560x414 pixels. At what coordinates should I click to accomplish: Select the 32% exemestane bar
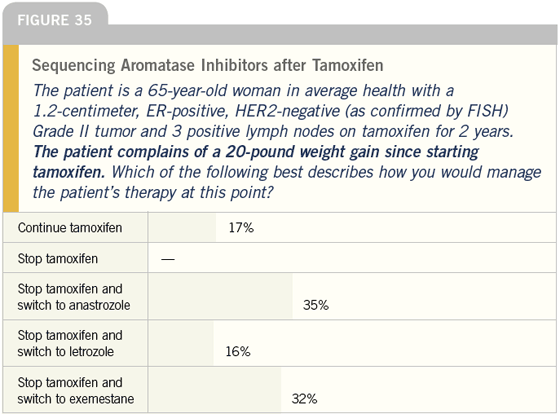point(215,390)
